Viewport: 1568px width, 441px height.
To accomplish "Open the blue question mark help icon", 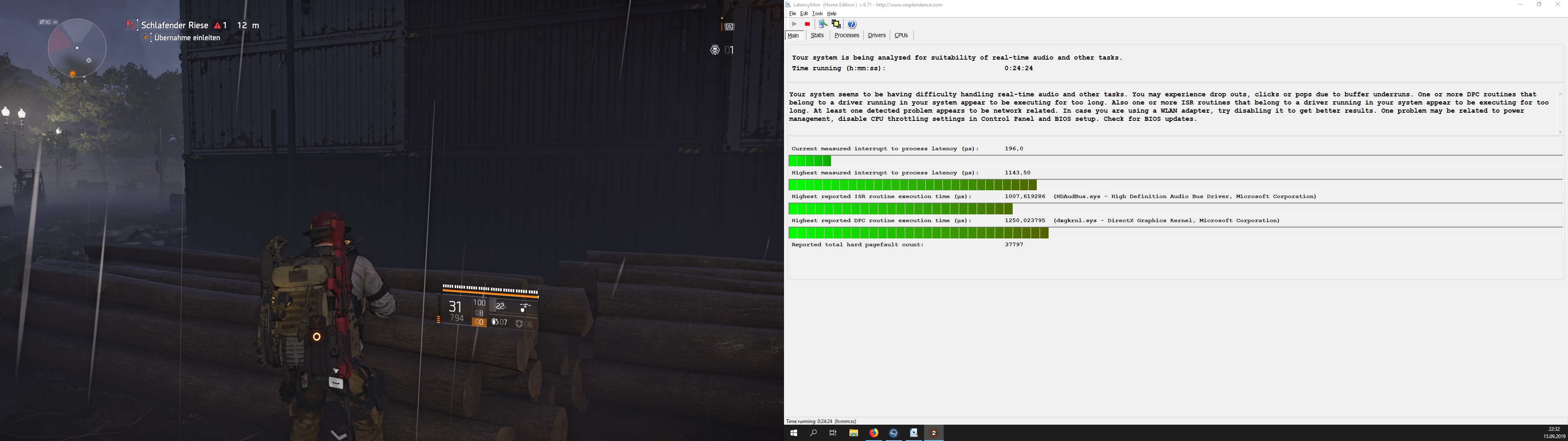I will (x=851, y=24).
